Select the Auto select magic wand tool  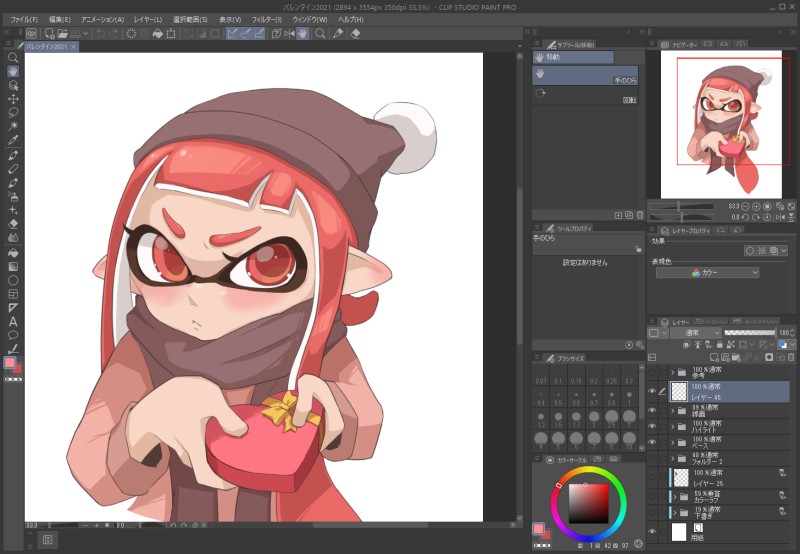[x=13, y=126]
